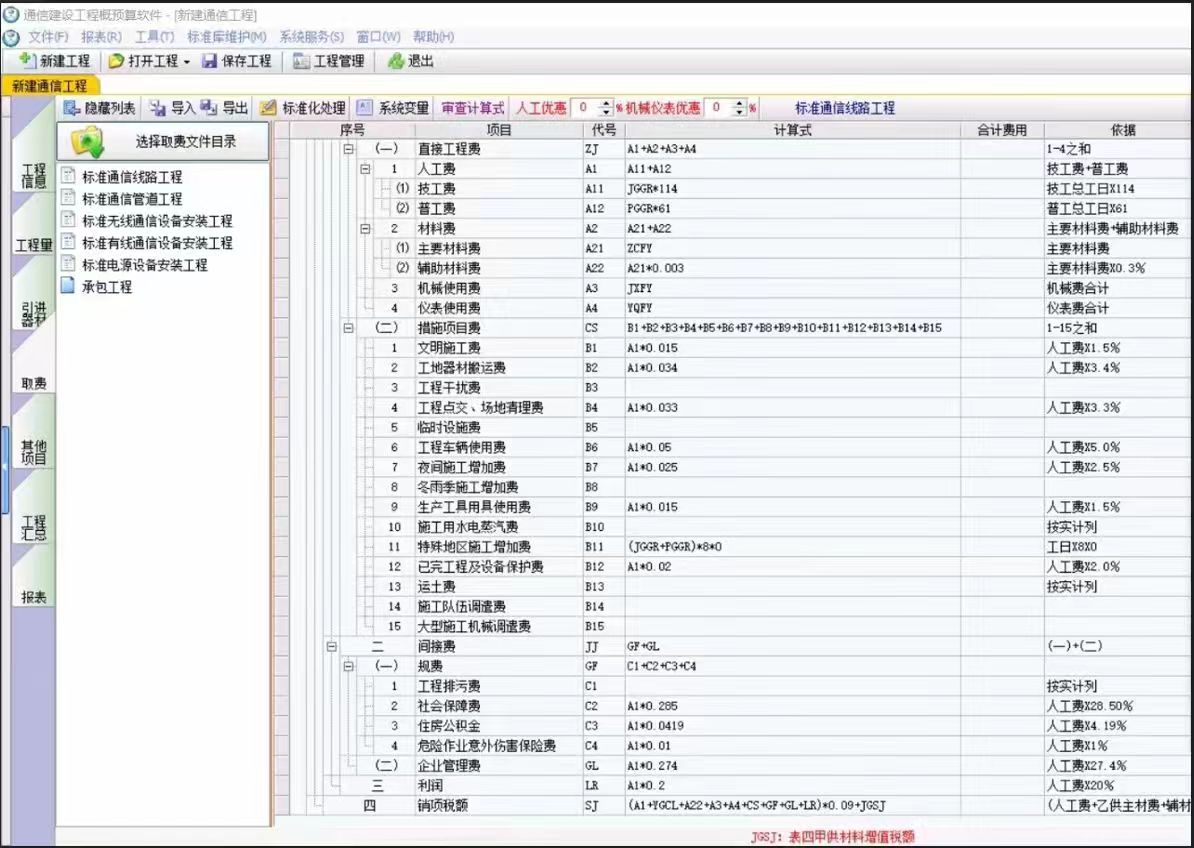The height and width of the screenshot is (848, 1194).
Task: Open 工程管理 from the toolbar
Action: (x=301, y=61)
